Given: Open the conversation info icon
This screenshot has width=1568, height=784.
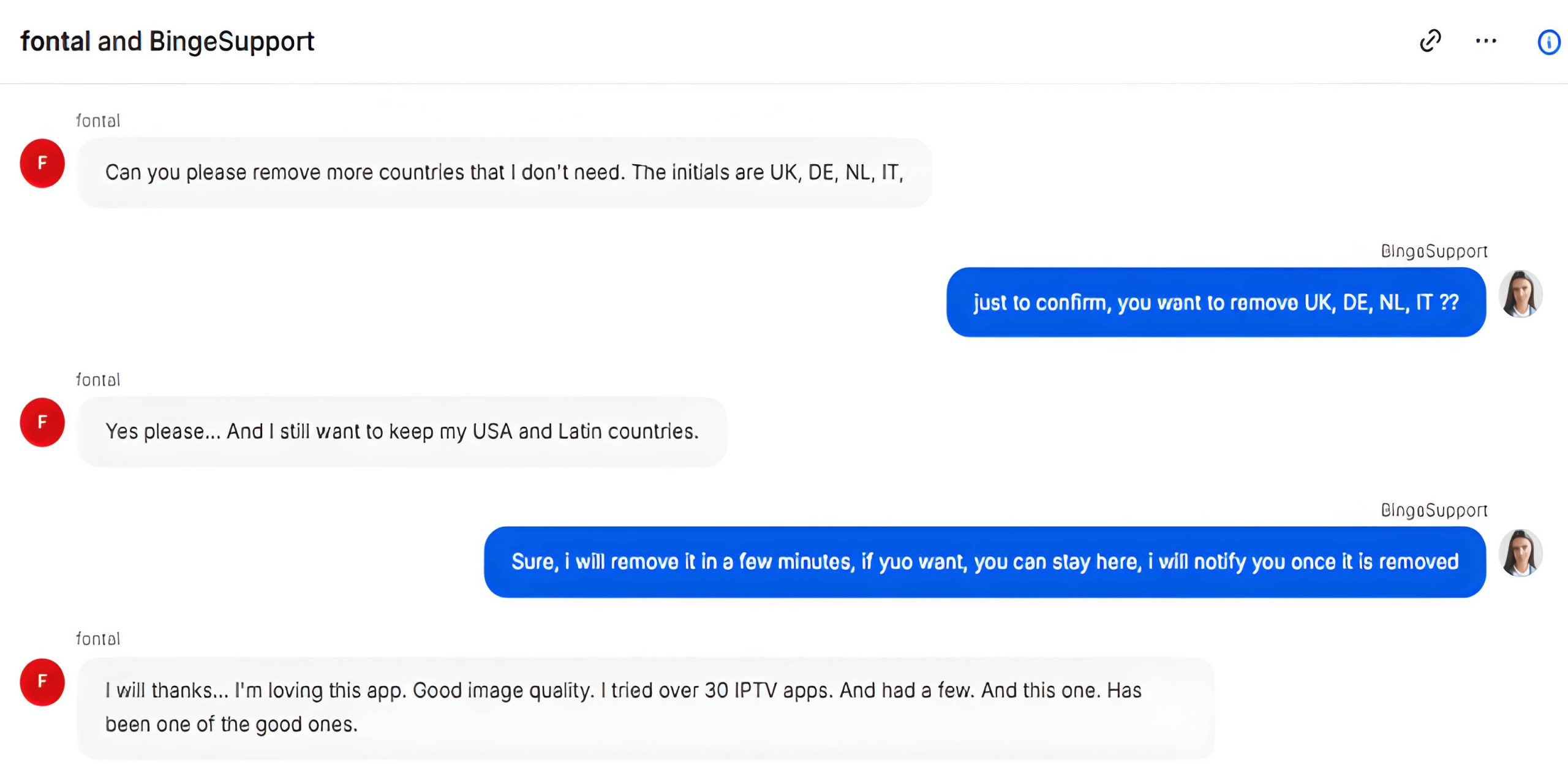Looking at the screenshot, I should pyautogui.click(x=1548, y=42).
